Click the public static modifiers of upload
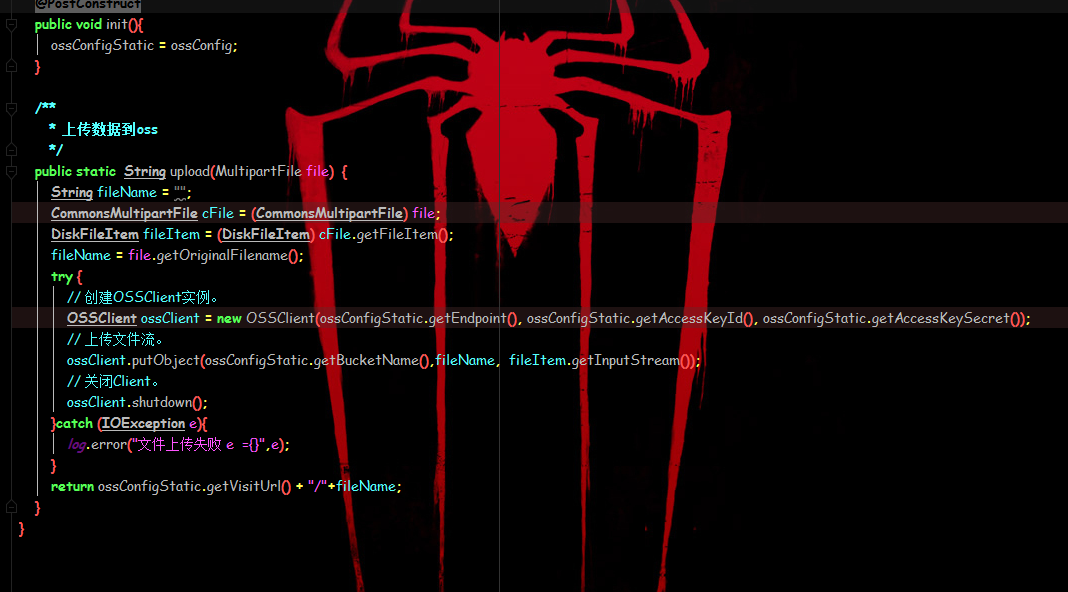The height and width of the screenshot is (592, 1068). (x=75, y=172)
